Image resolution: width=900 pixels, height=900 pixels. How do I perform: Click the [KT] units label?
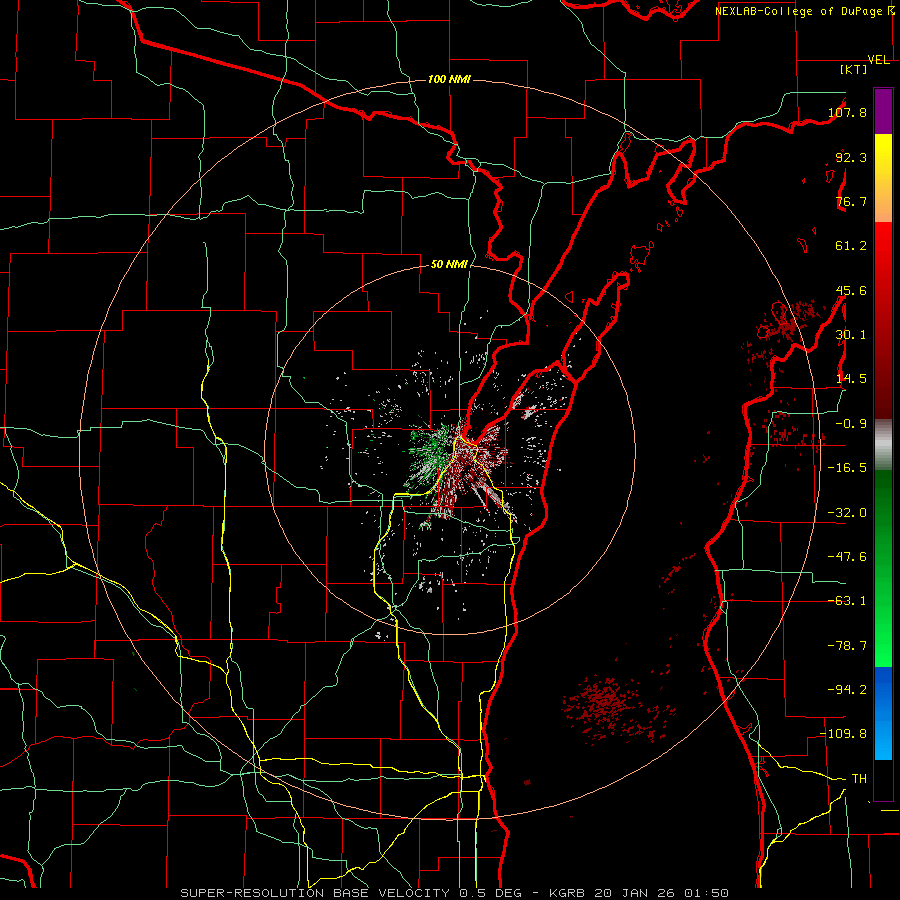[x=854, y=69]
